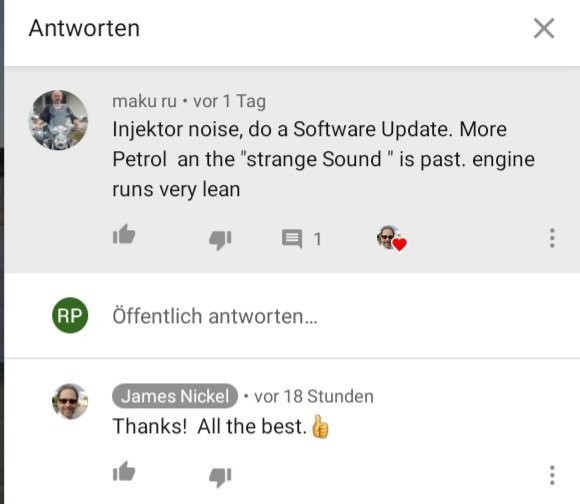Tap the green RP account avatar
The height and width of the screenshot is (504, 580).
(70, 315)
